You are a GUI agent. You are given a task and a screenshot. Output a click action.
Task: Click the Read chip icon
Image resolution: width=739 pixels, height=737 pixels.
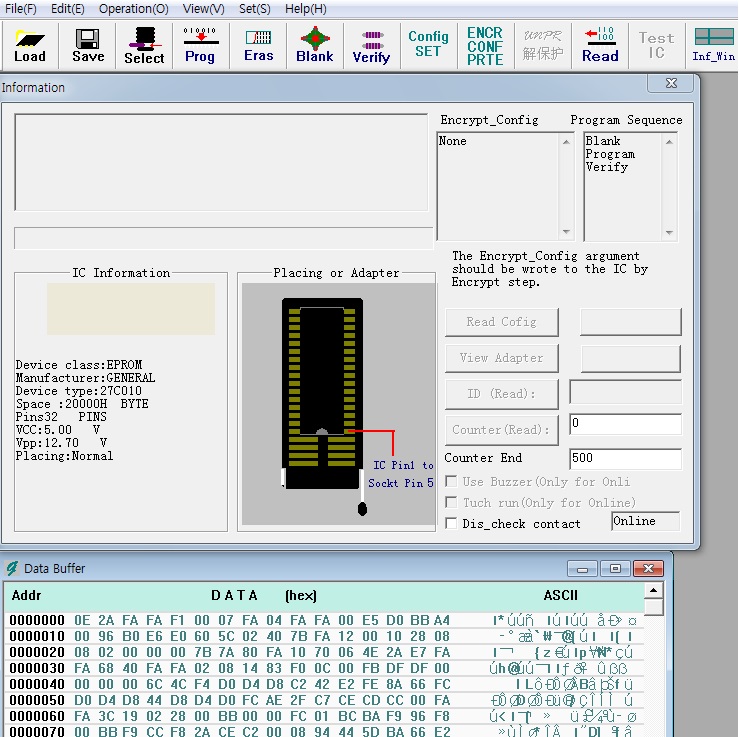[600, 46]
